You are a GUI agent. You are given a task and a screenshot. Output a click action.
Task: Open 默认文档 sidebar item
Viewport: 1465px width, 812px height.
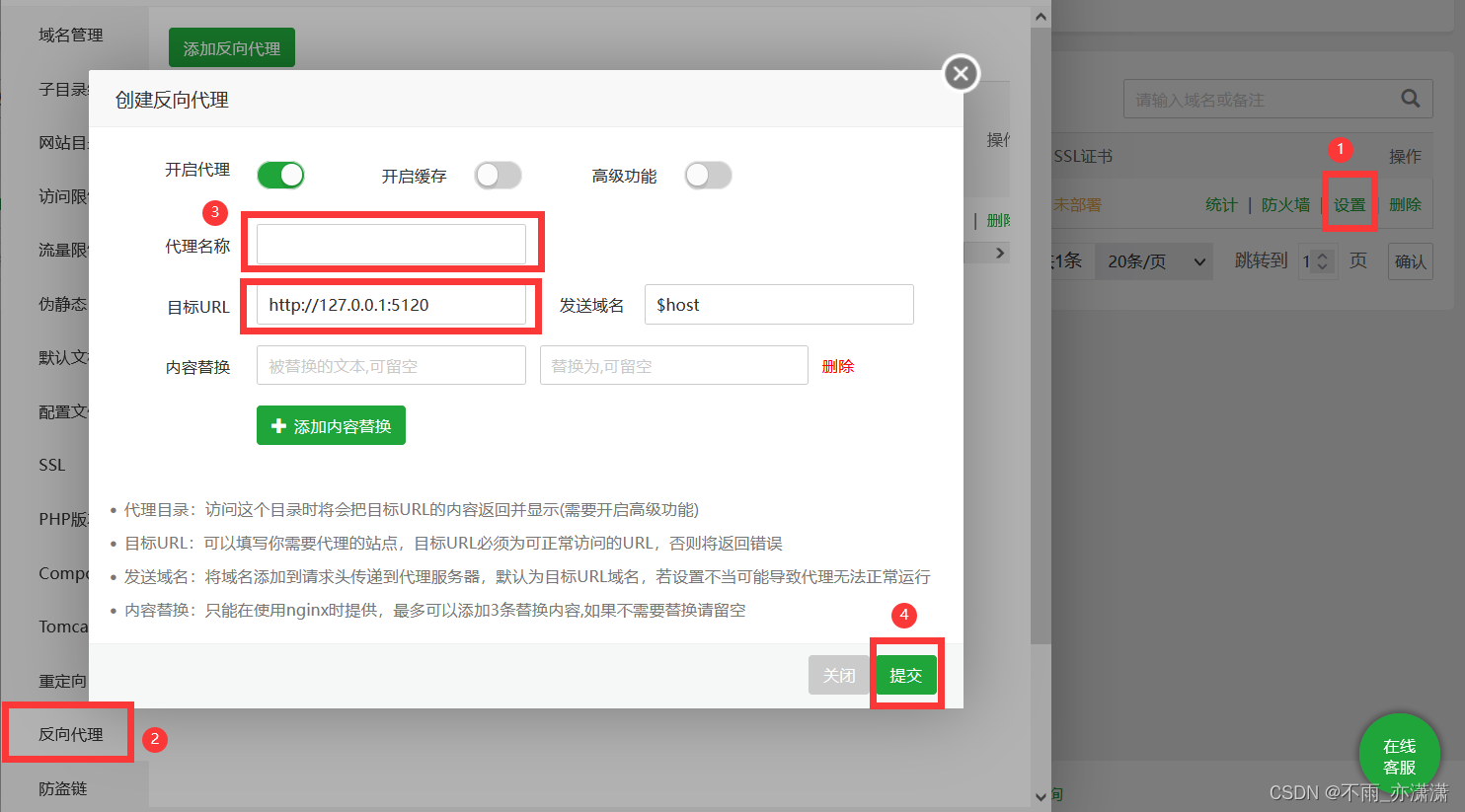click(63, 357)
